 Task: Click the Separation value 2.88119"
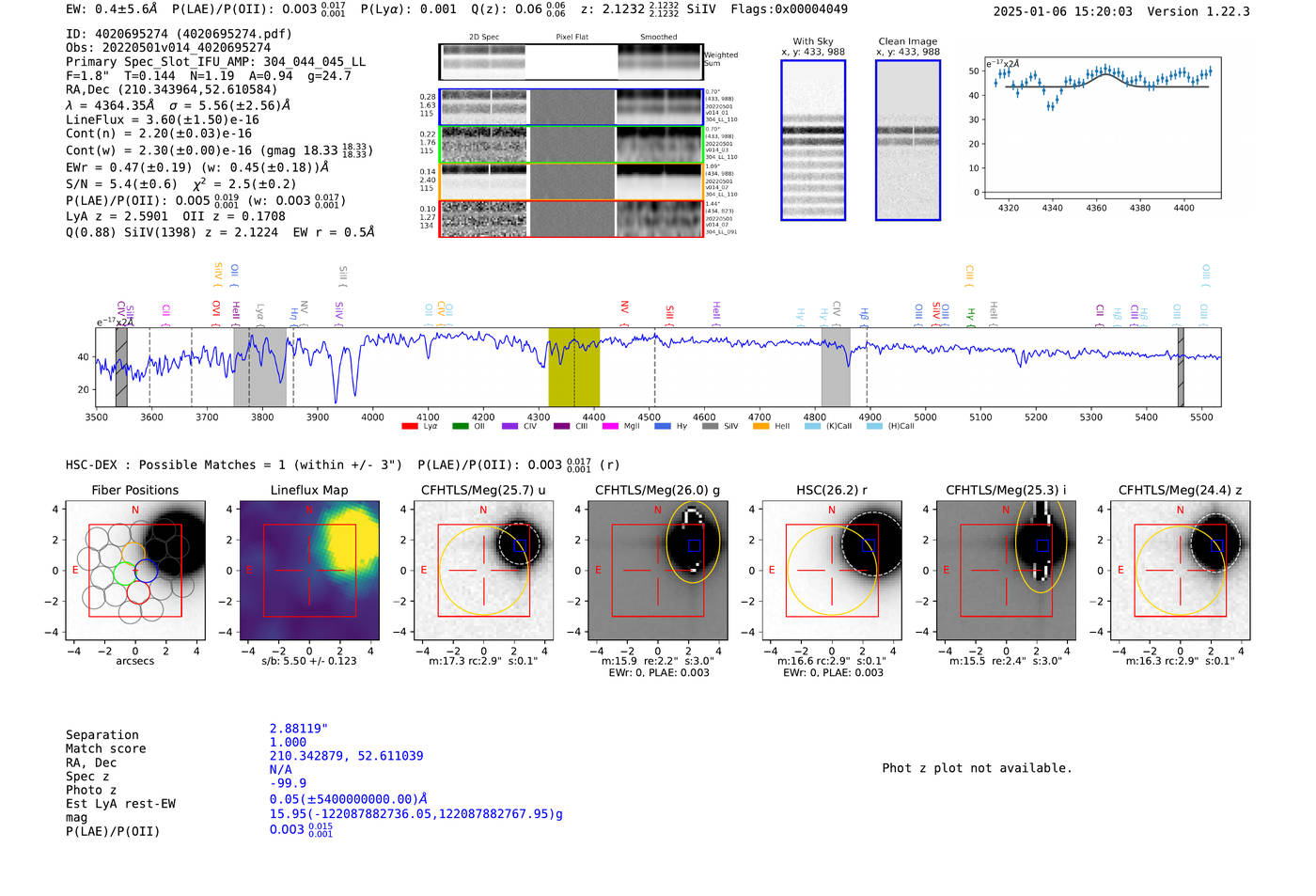click(x=299, y=729)
